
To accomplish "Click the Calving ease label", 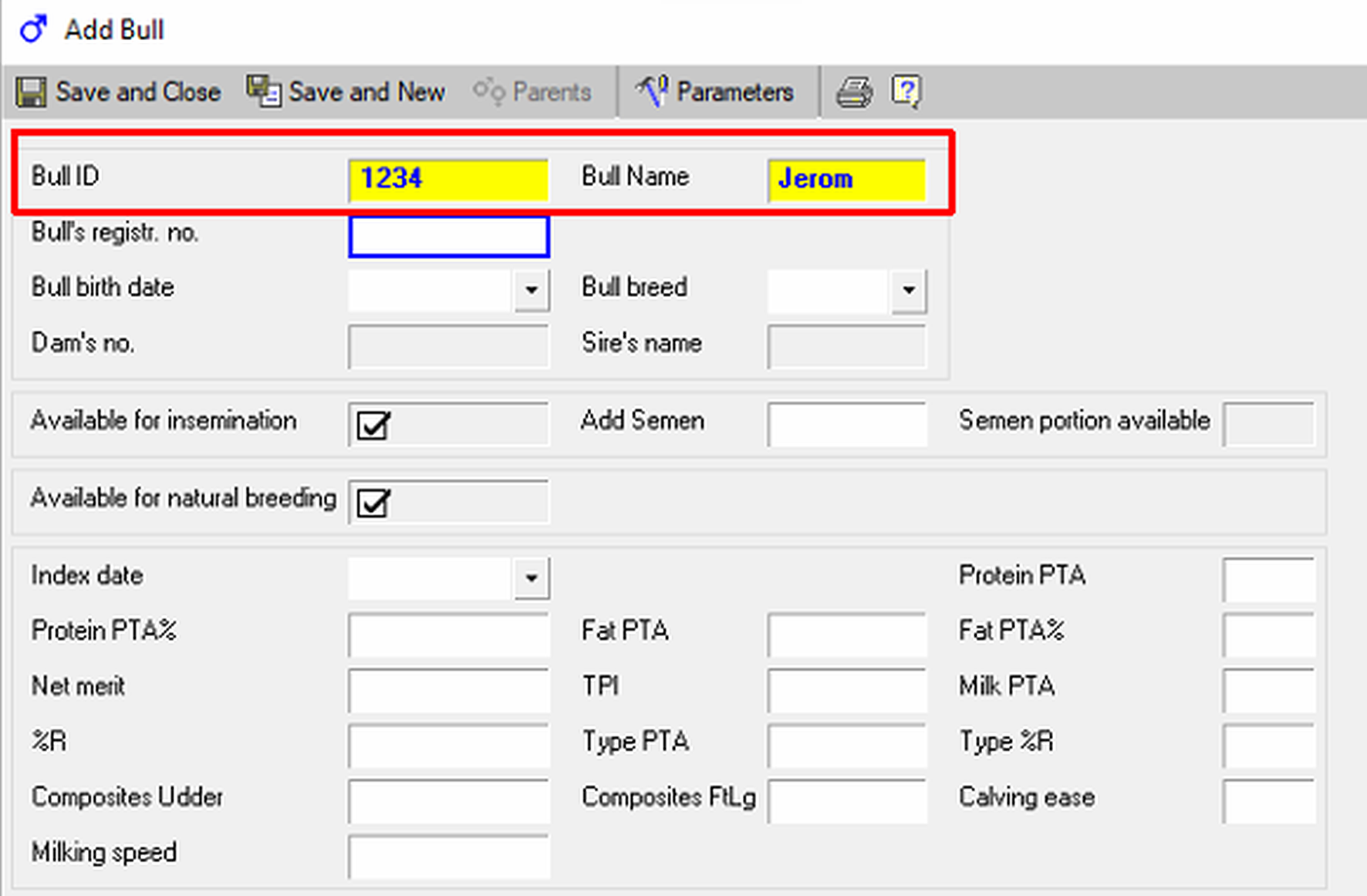I will [1027, 797].
